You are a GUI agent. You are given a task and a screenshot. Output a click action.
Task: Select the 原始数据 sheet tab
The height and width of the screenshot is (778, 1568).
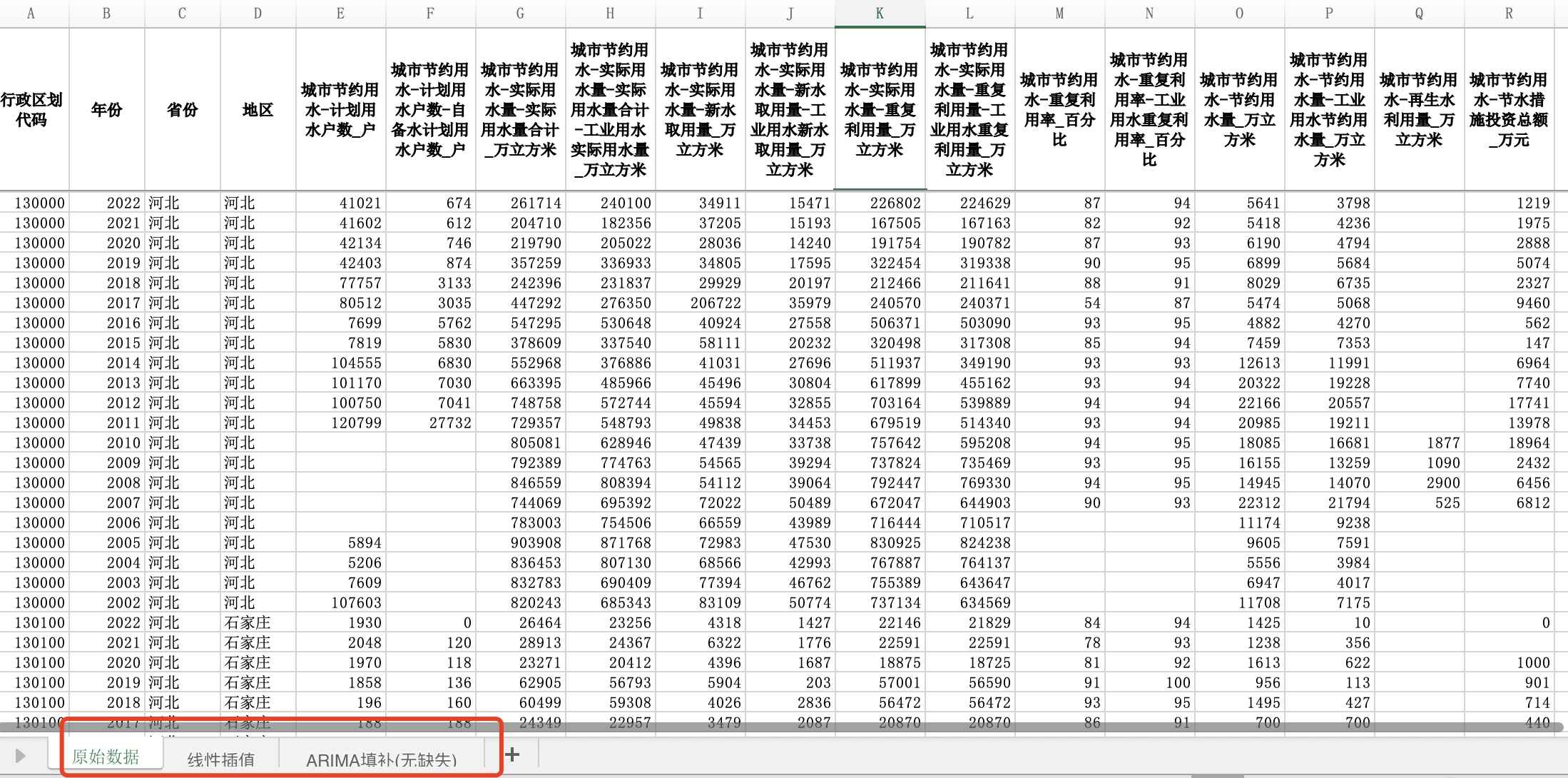(106, 757)
